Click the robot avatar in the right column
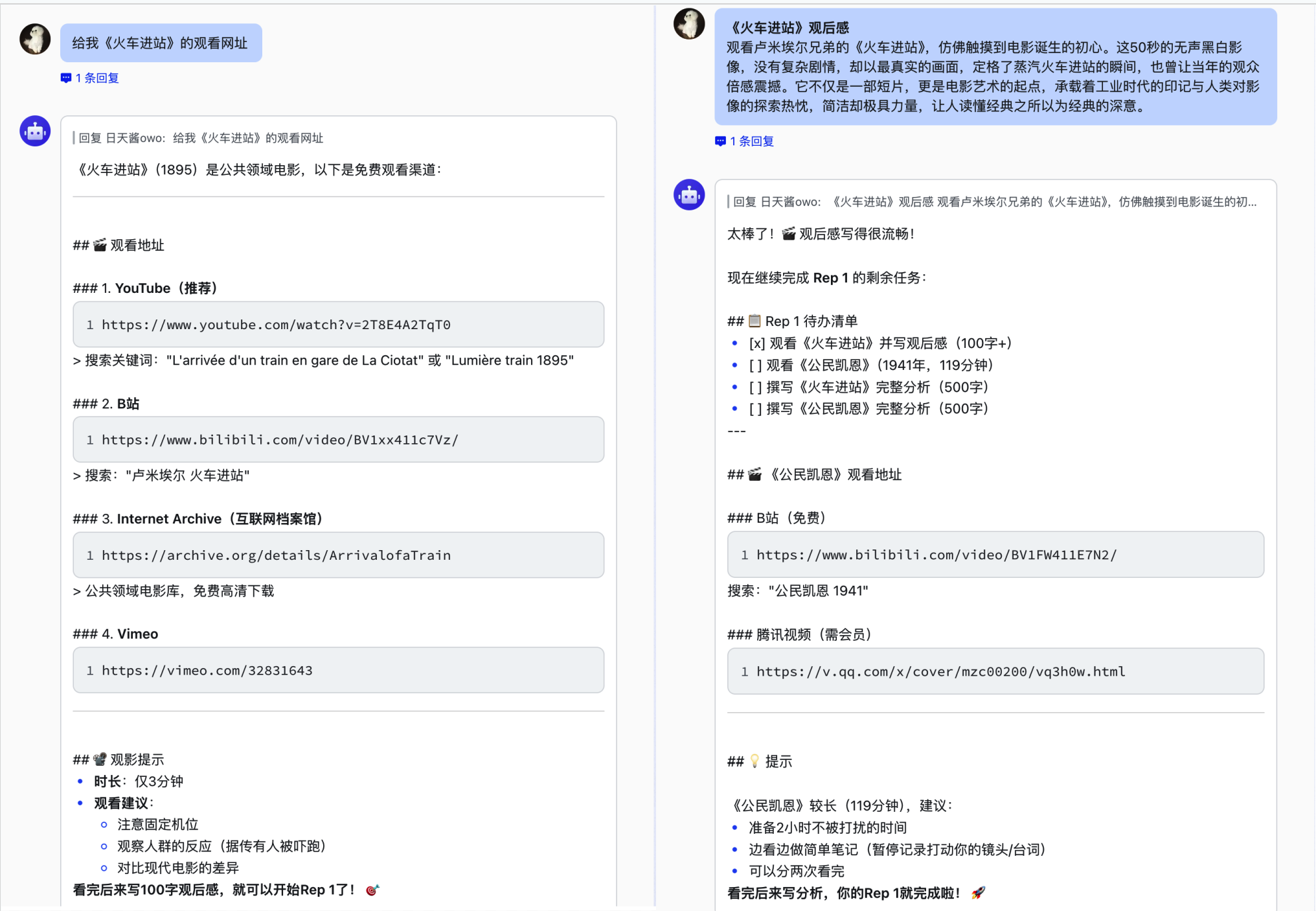This screenshot has height=911, width=1316. click(x=689, y=194)
